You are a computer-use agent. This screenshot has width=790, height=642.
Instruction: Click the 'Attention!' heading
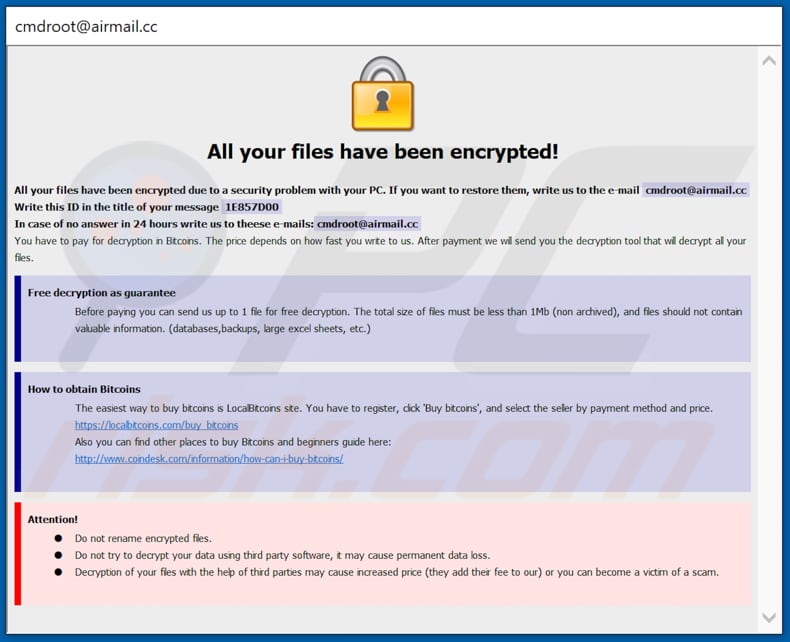point(53,519)
